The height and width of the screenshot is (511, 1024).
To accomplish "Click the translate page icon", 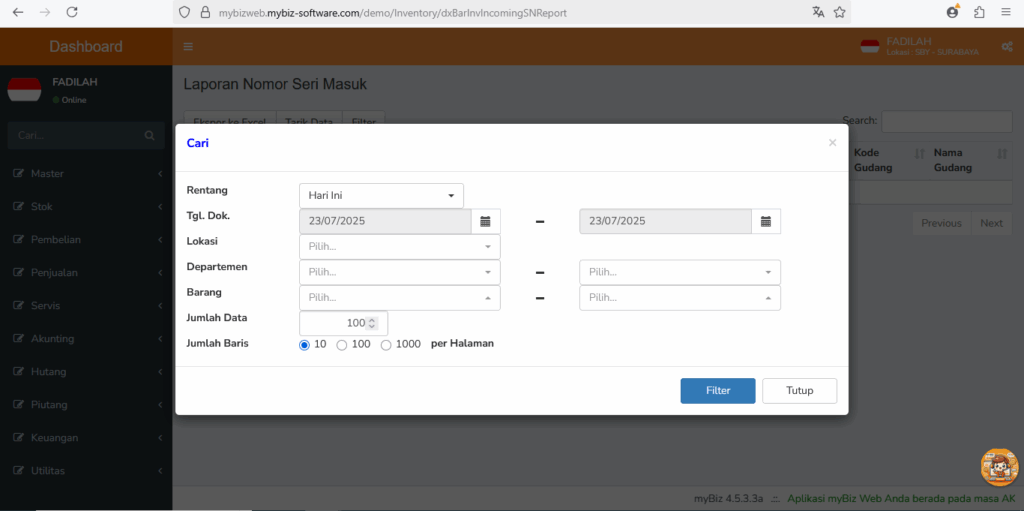I will point(818,12).
